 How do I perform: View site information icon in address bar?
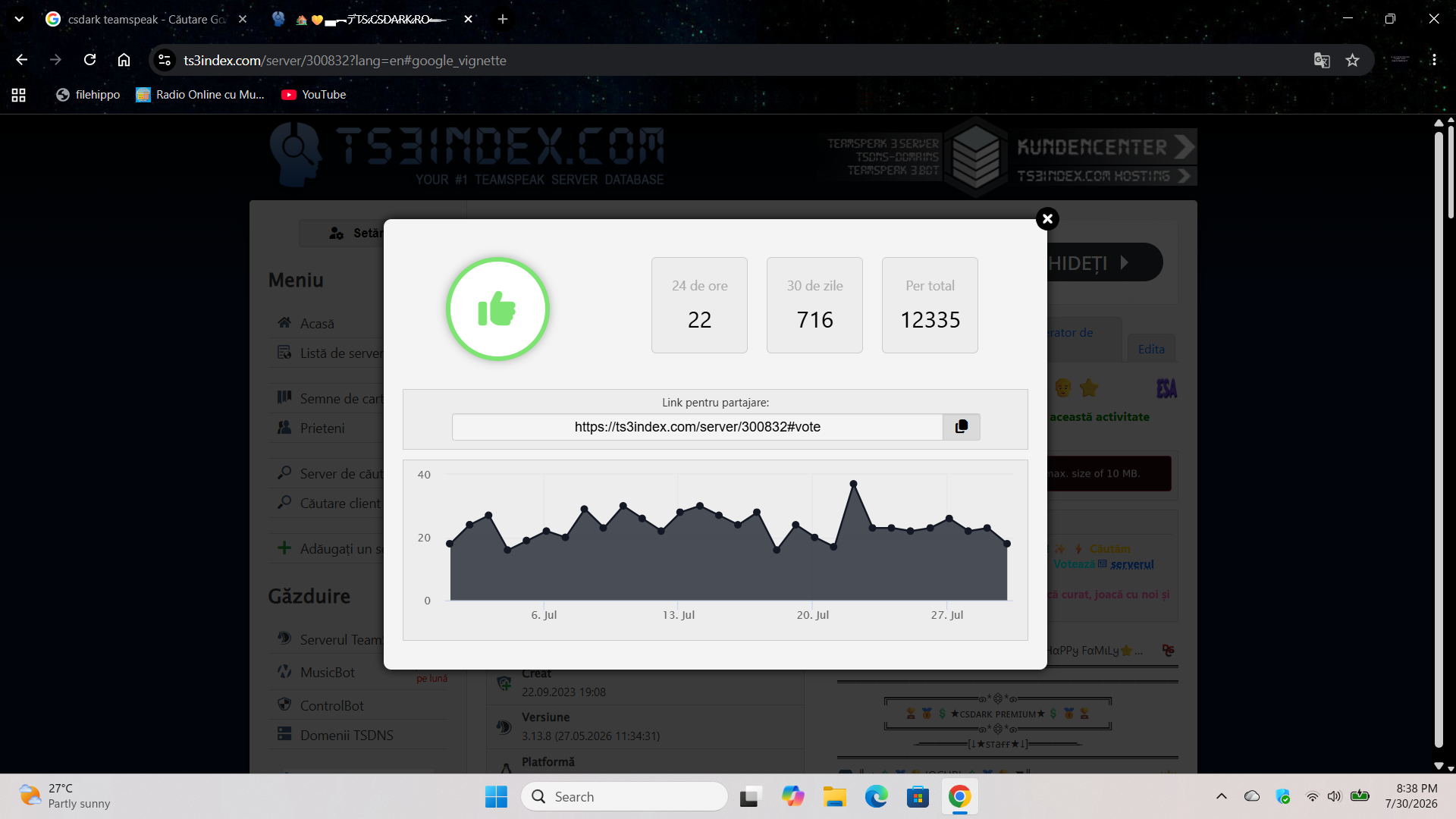coord(165,60)
